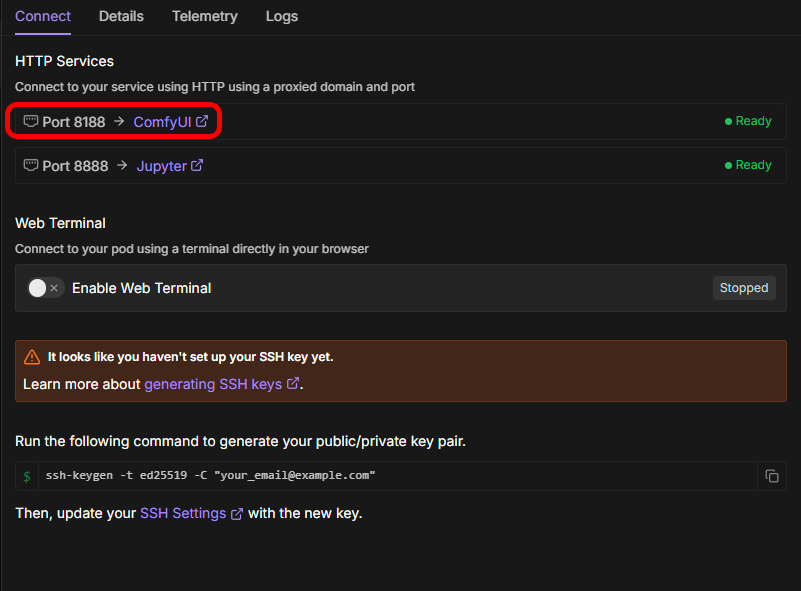Image resolution: width=801 pixels, height=591 pixels.
Task: Click the port icon beside Port 8888
Action: [31, 165]
